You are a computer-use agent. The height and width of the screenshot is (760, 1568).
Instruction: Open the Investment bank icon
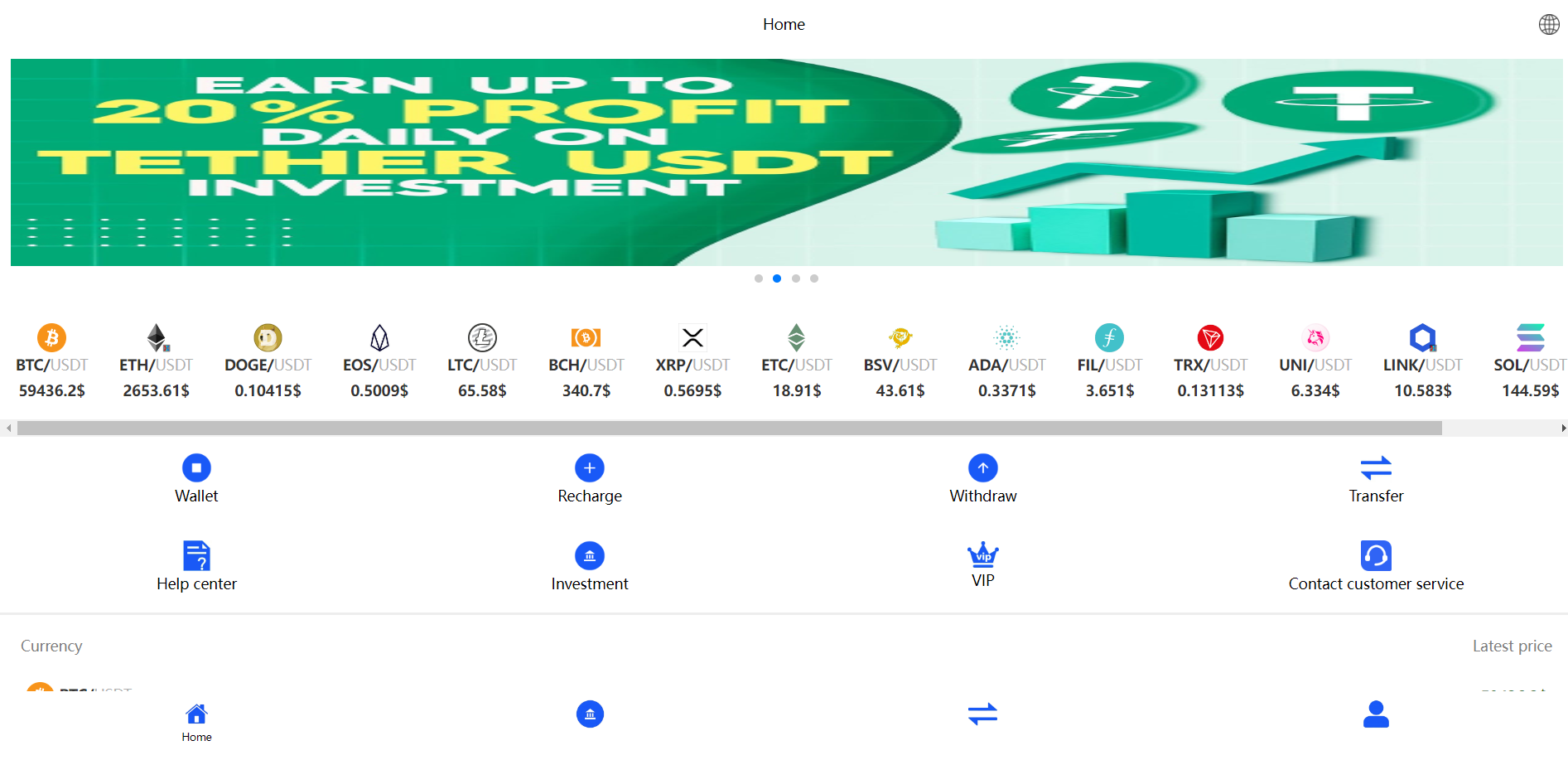point(590,555)
